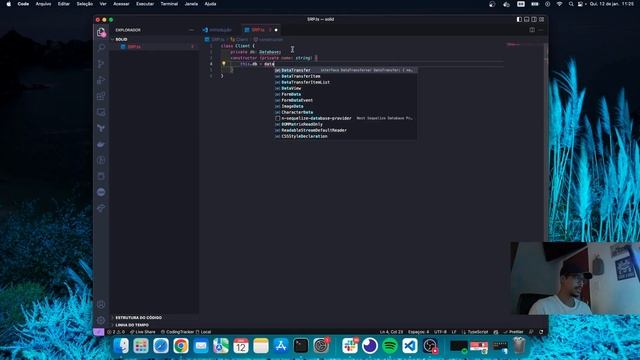Toggle bottom panel layout button
Image resolution: width=640 pixels, height=360 pixels.
(x=527, y=19)
